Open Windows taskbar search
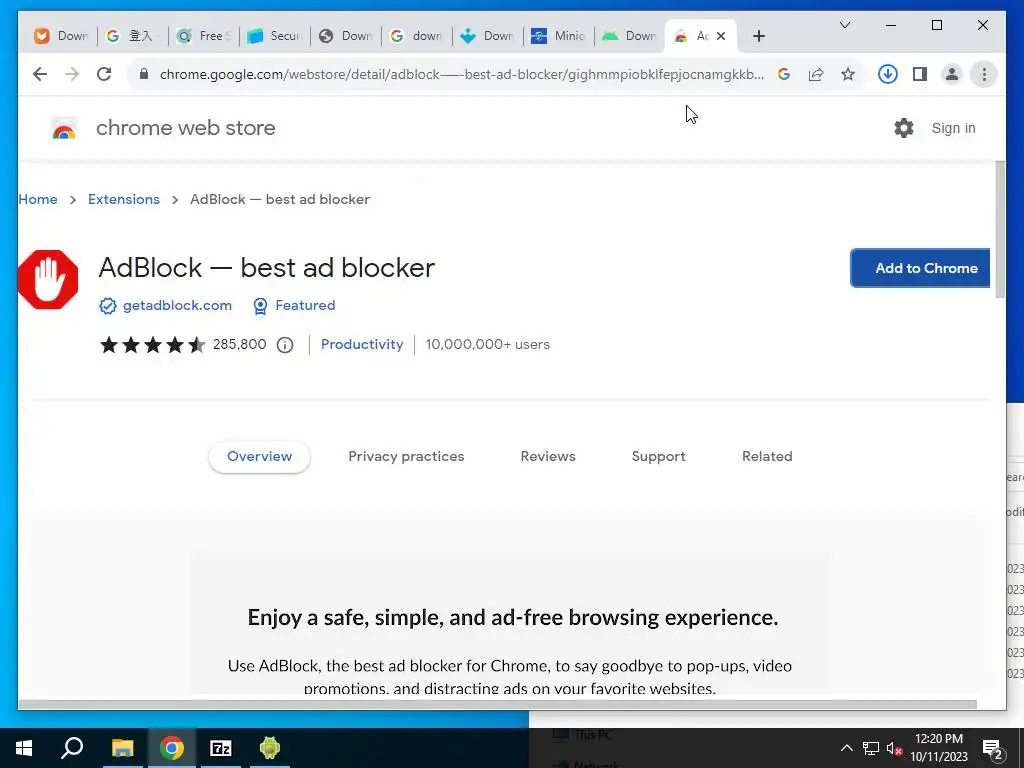This screenshot has height=768, width=1024. (x=72, y=748)
